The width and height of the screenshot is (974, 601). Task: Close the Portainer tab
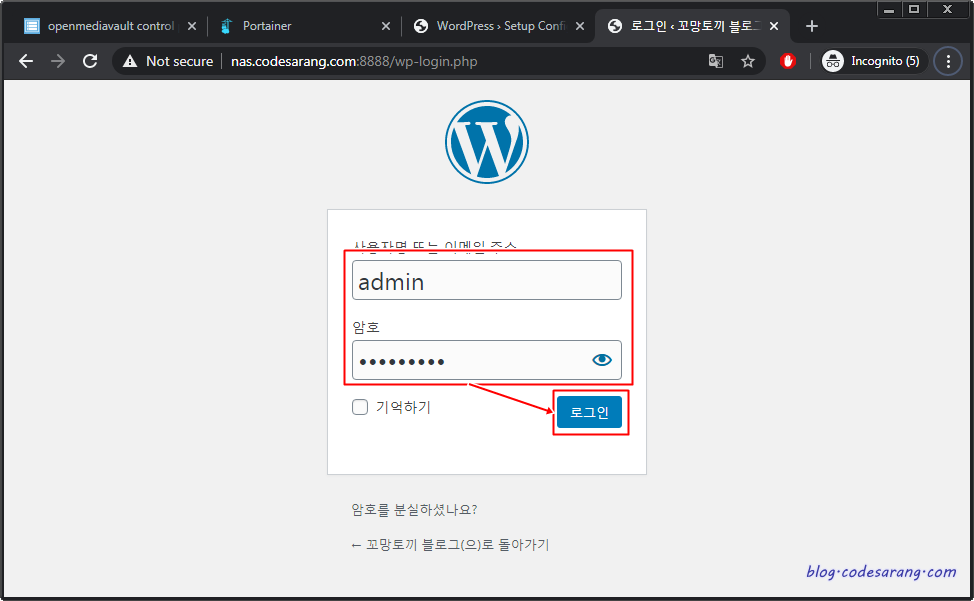[386, 26]
